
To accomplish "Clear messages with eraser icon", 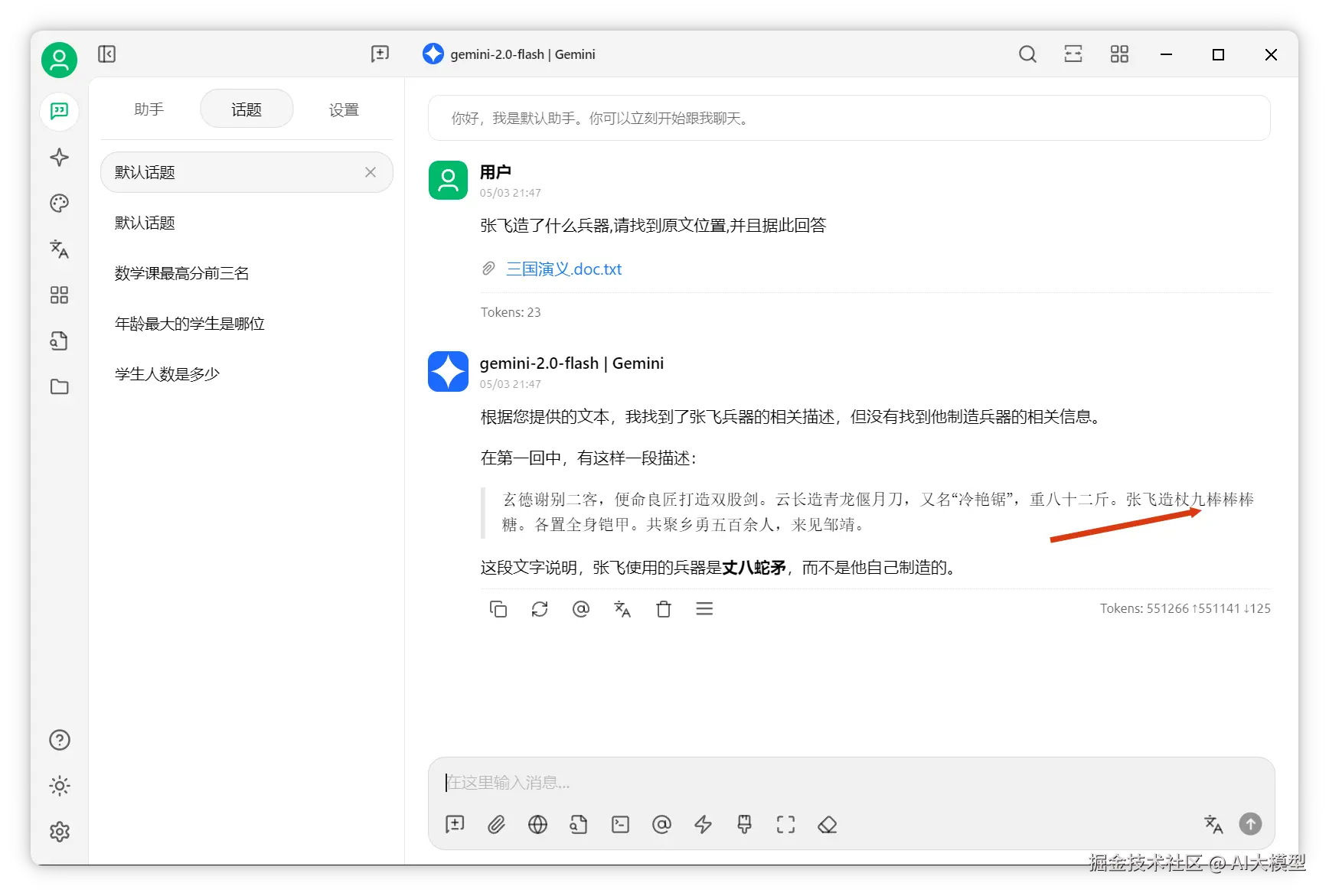I will click(x=827, y=824).
